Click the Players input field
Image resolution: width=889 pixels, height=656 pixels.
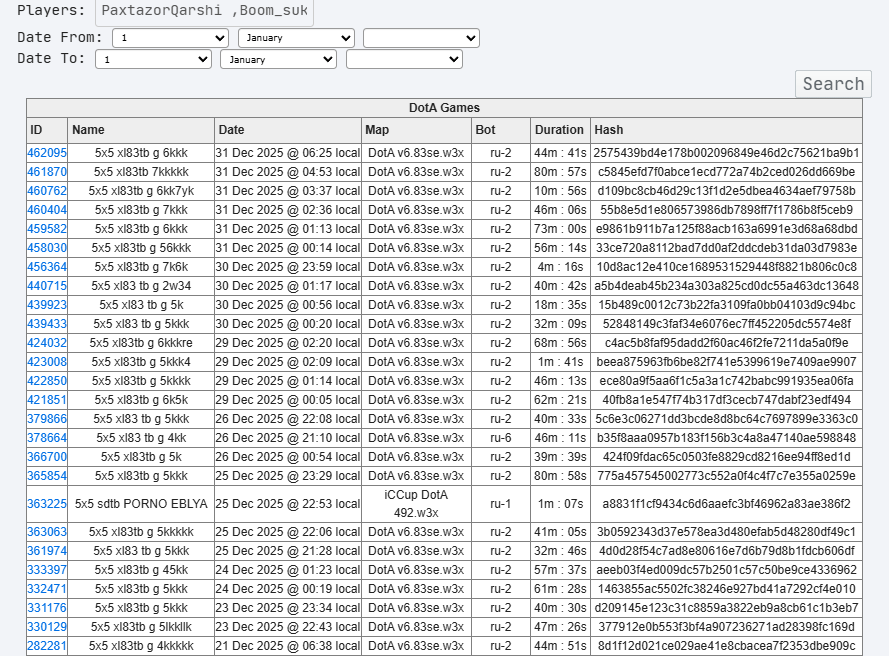pos(204,11)
